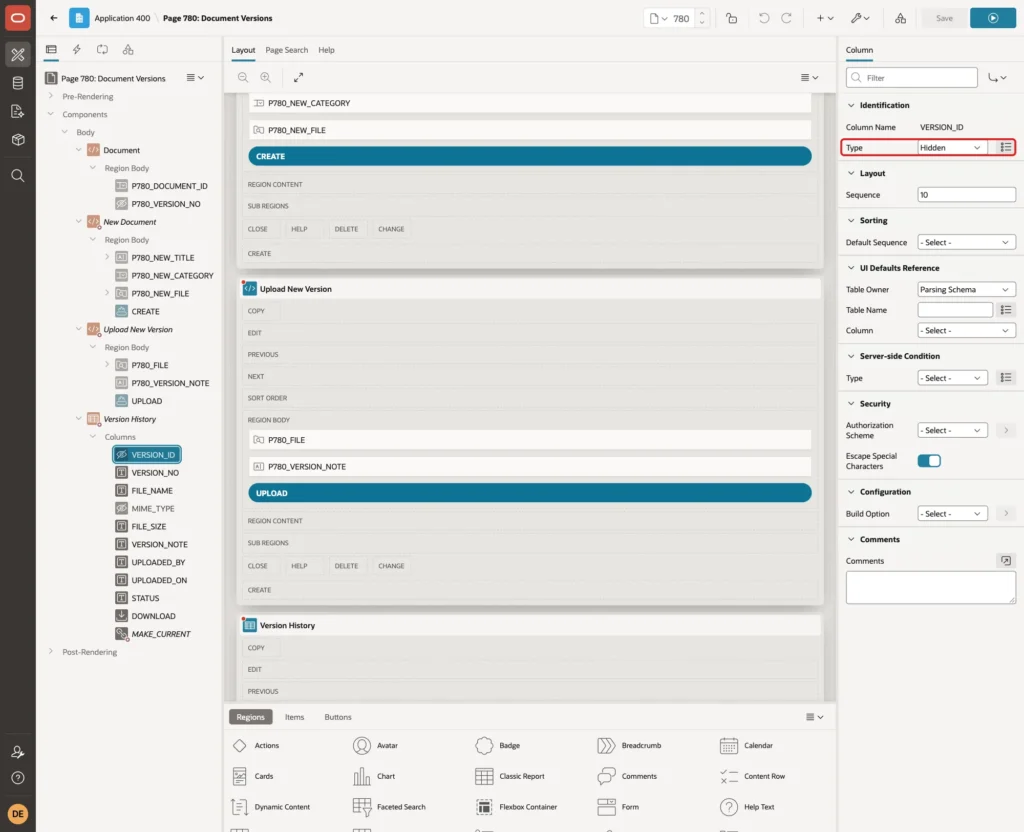Expand the Pre-Rendering tree node

click(50, 96)
